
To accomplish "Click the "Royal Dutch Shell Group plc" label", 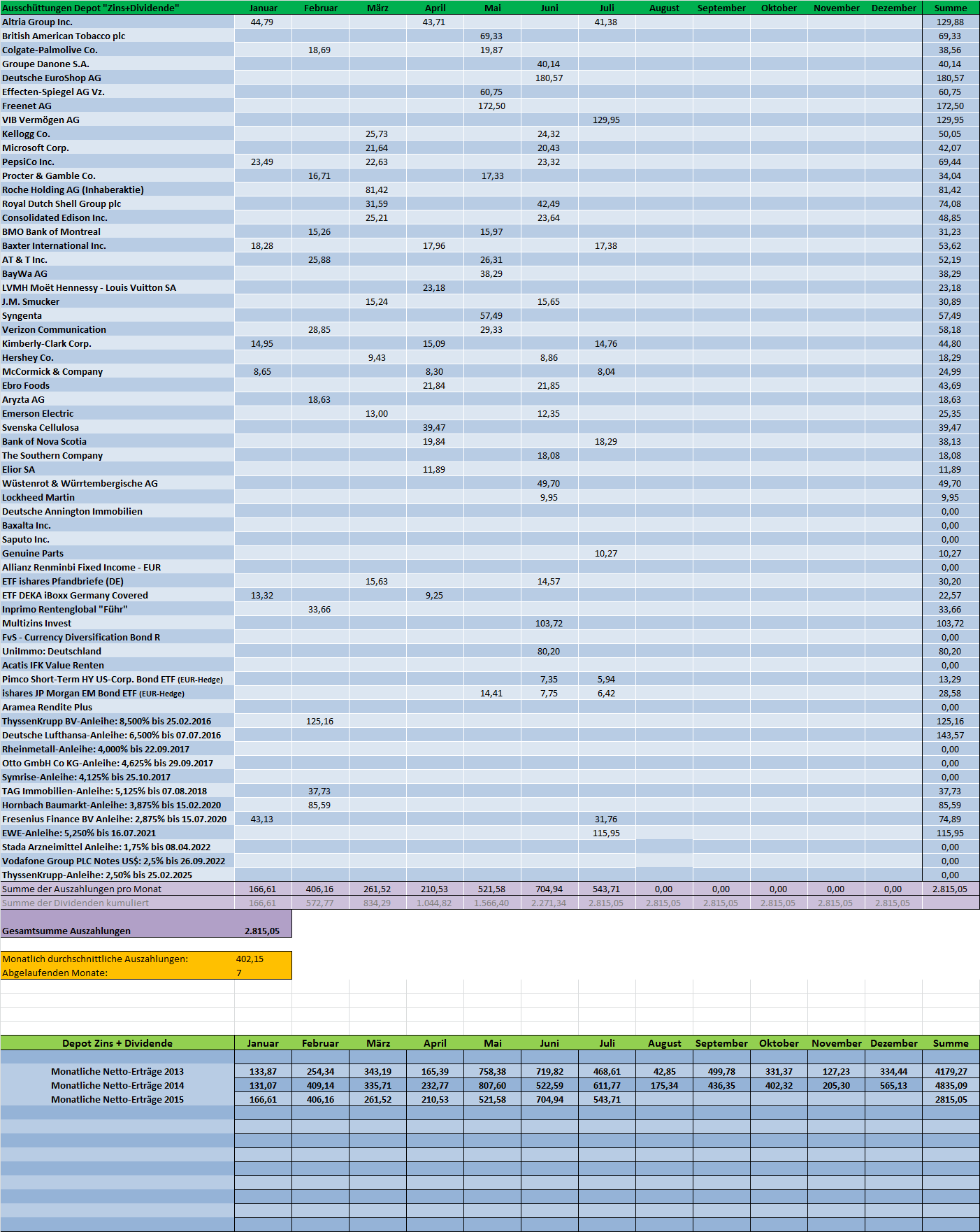I will click(62, 203).
